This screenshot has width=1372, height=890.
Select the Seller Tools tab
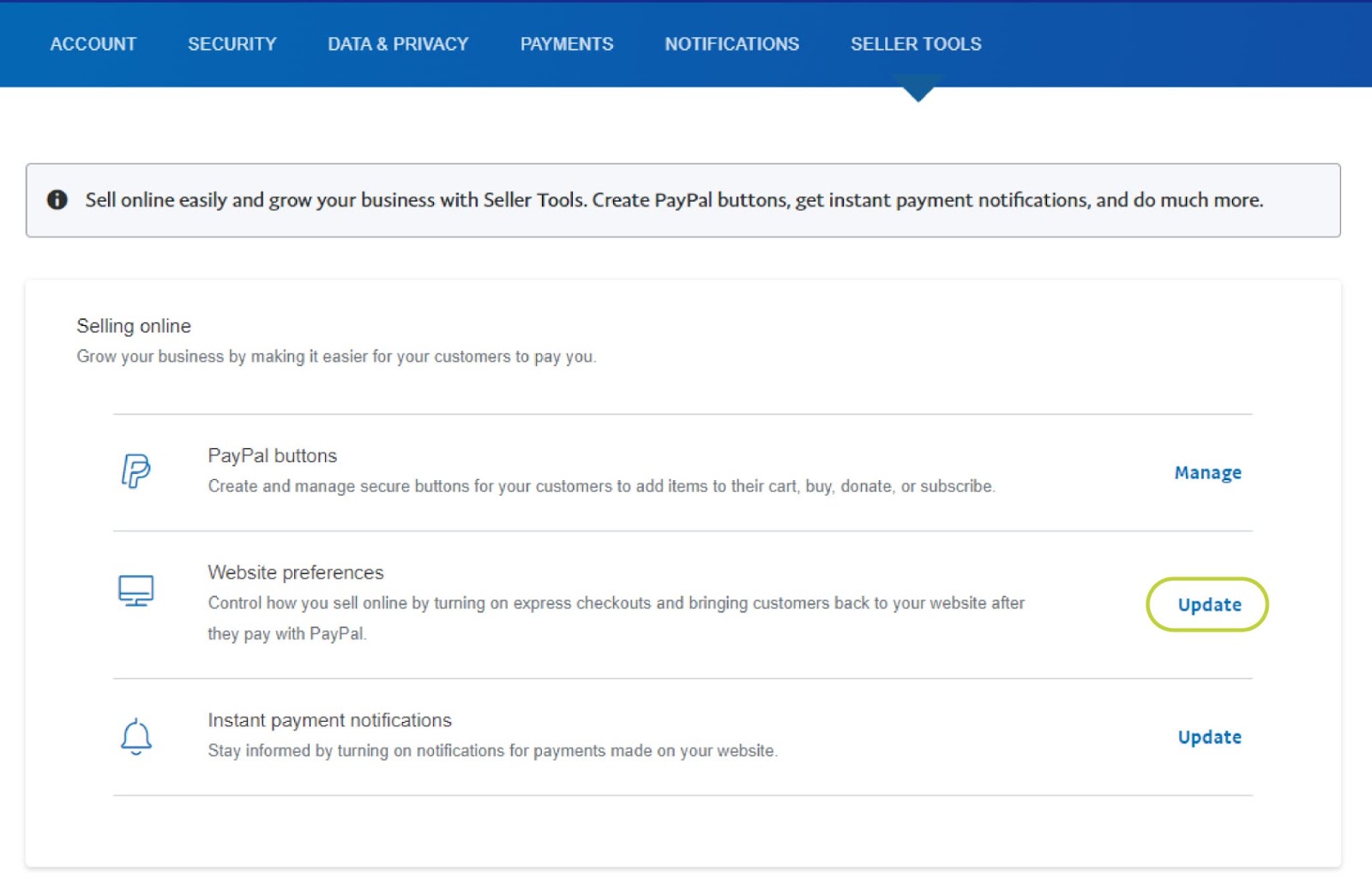click(916, 44)
